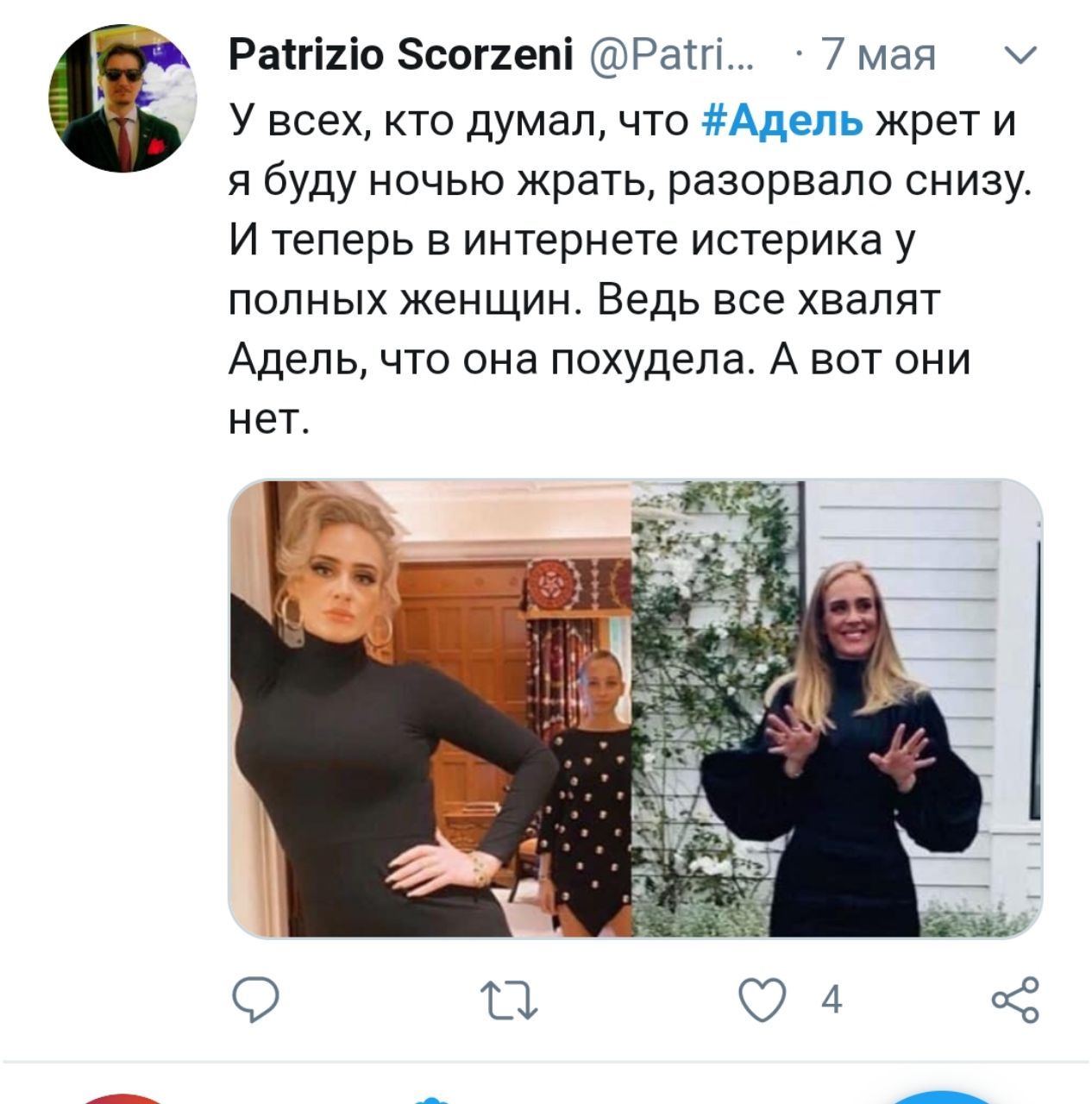Open right photo of woman by white wall
The height and width of the screenshot is (1104, 1092).
click(x=838, y=708)
